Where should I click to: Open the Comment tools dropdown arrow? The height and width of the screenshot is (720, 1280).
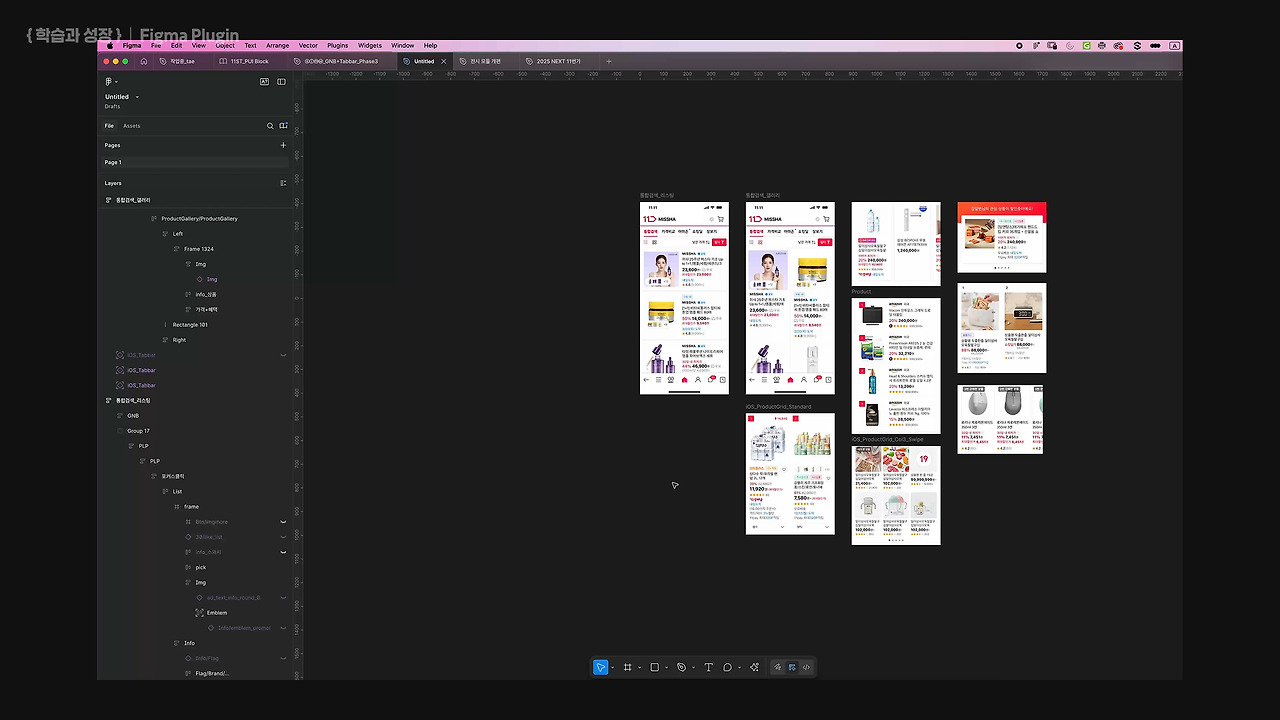coord(739,668)
